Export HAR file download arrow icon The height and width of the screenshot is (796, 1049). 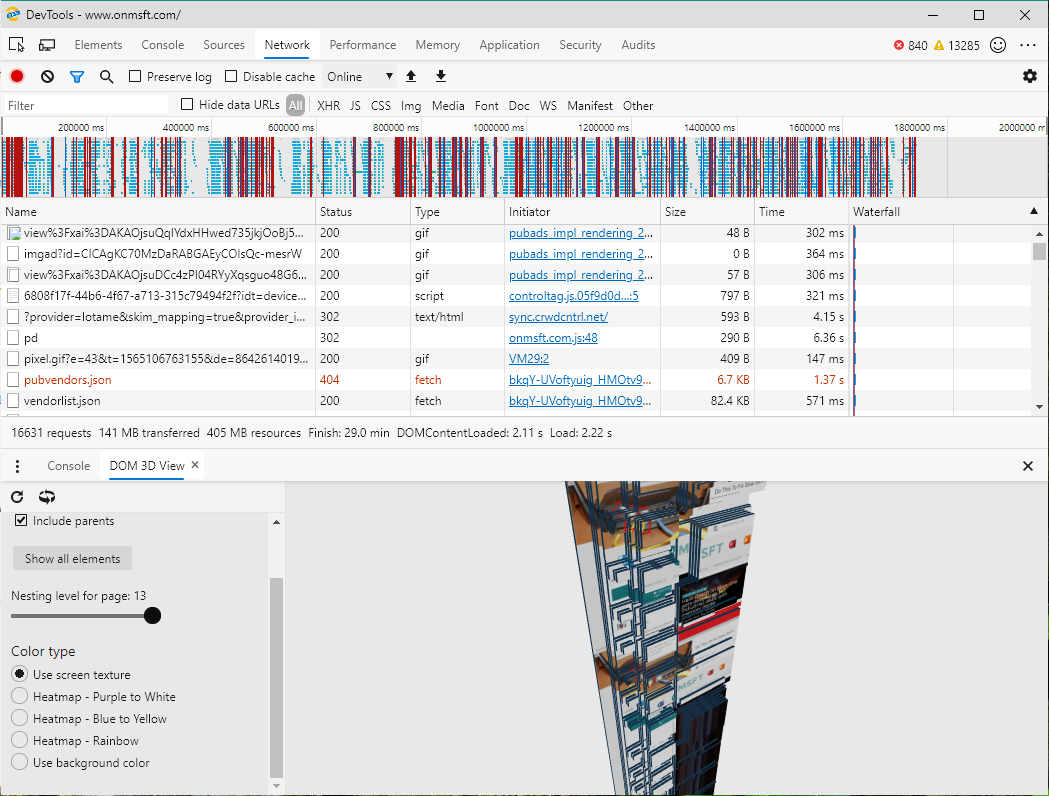(441, 76)
